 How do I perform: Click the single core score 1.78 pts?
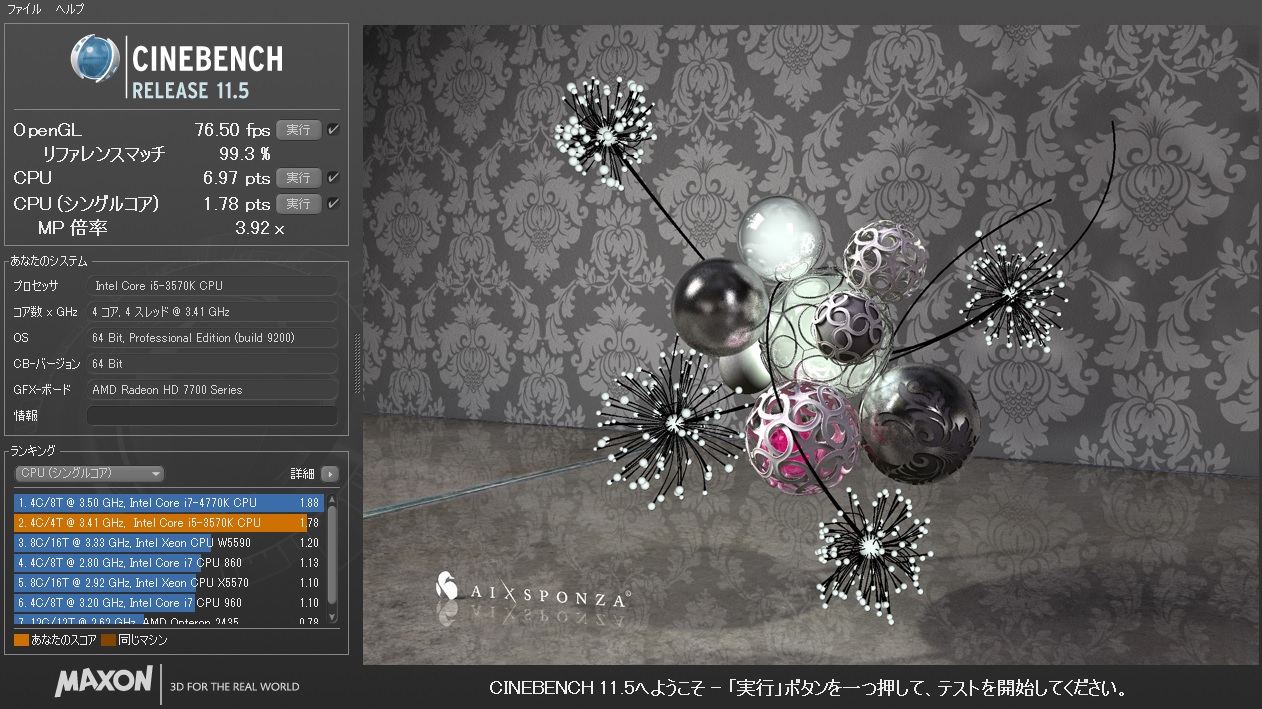coord(237,204)
